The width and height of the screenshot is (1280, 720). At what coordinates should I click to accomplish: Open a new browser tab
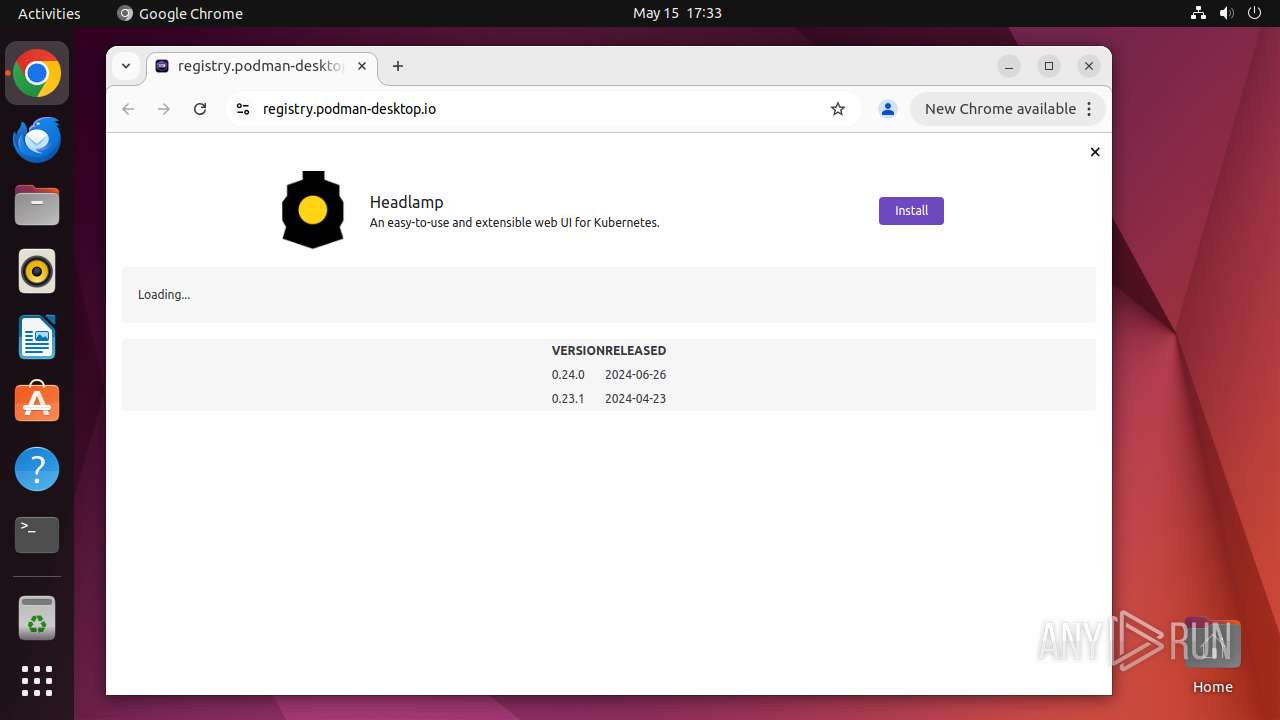(x=398, y=66)
